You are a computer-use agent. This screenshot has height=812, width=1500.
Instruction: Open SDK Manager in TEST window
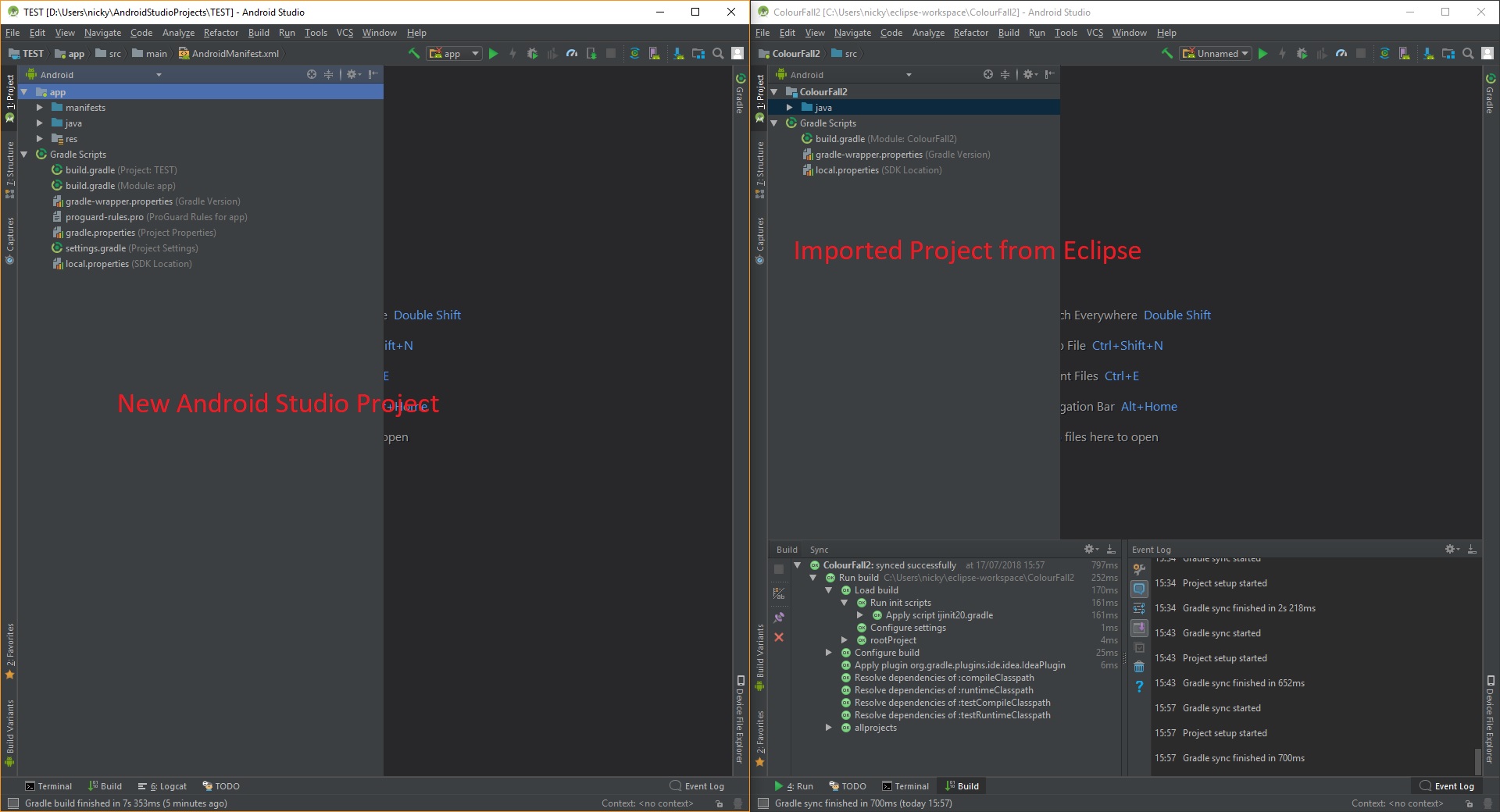point(677,53)
